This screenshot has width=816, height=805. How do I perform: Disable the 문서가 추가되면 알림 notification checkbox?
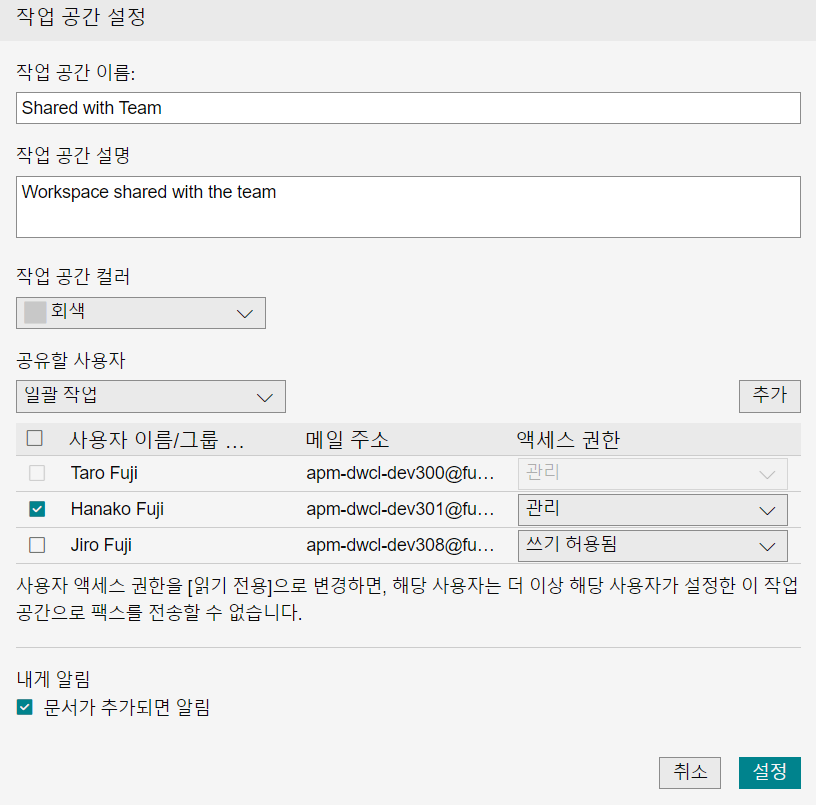pyautogui.click(x=24, y=707)
